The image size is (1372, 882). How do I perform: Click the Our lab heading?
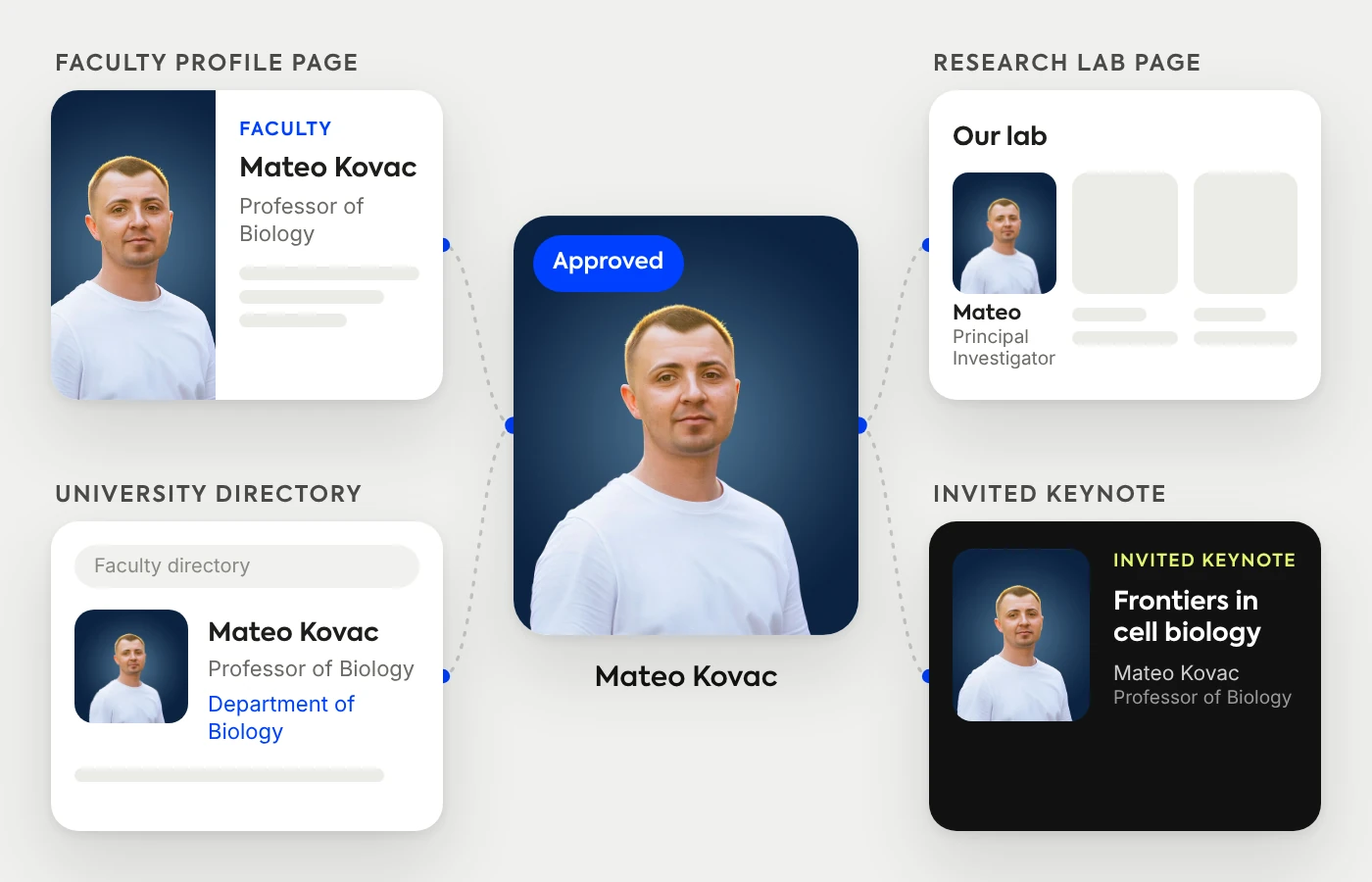[1000, 136]
